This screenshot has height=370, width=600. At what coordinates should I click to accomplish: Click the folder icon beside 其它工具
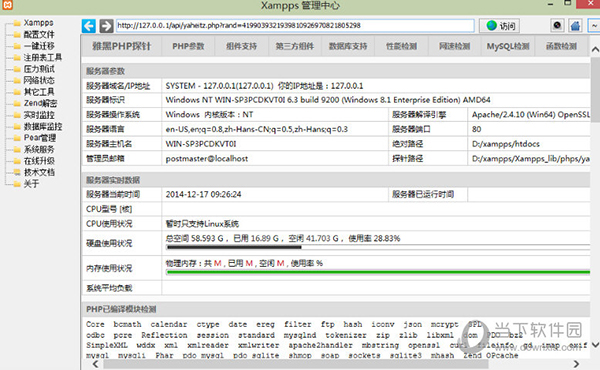tap(17, 92)
